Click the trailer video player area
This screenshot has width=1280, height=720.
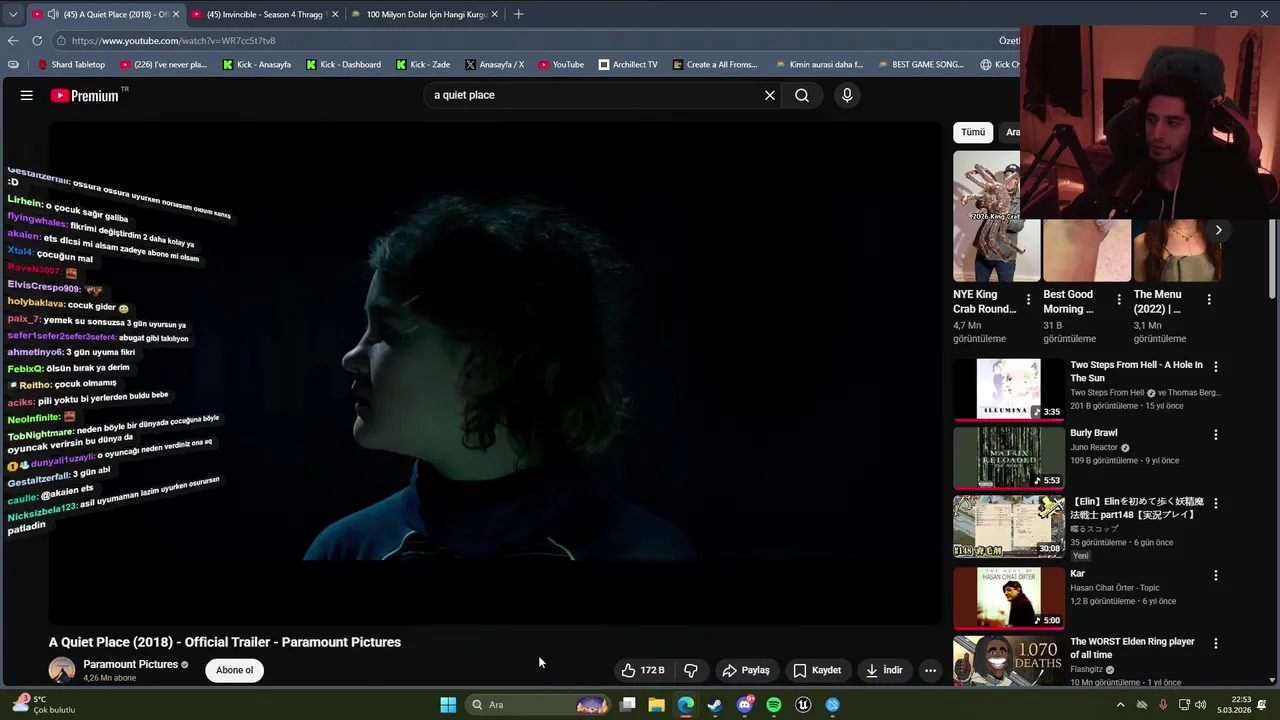[495, 375]
